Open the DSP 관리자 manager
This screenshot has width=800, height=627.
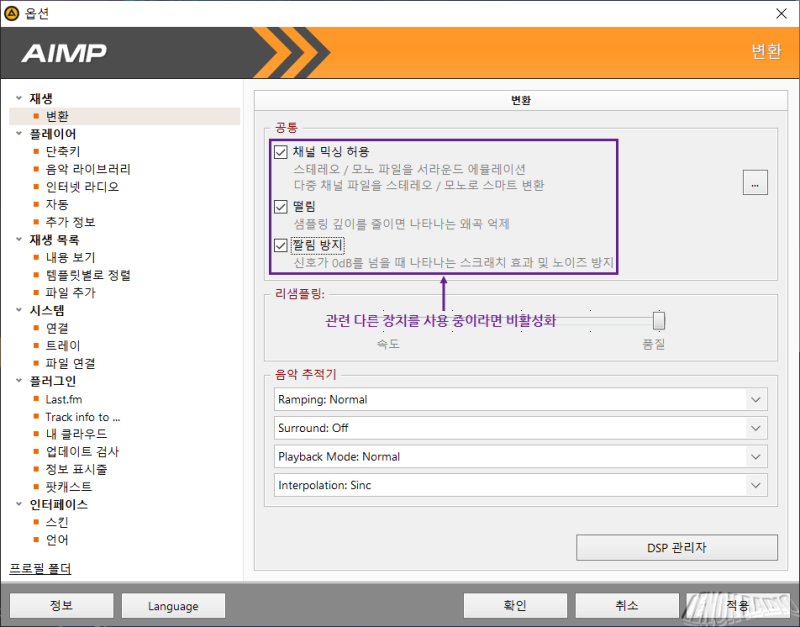point(676,547)
